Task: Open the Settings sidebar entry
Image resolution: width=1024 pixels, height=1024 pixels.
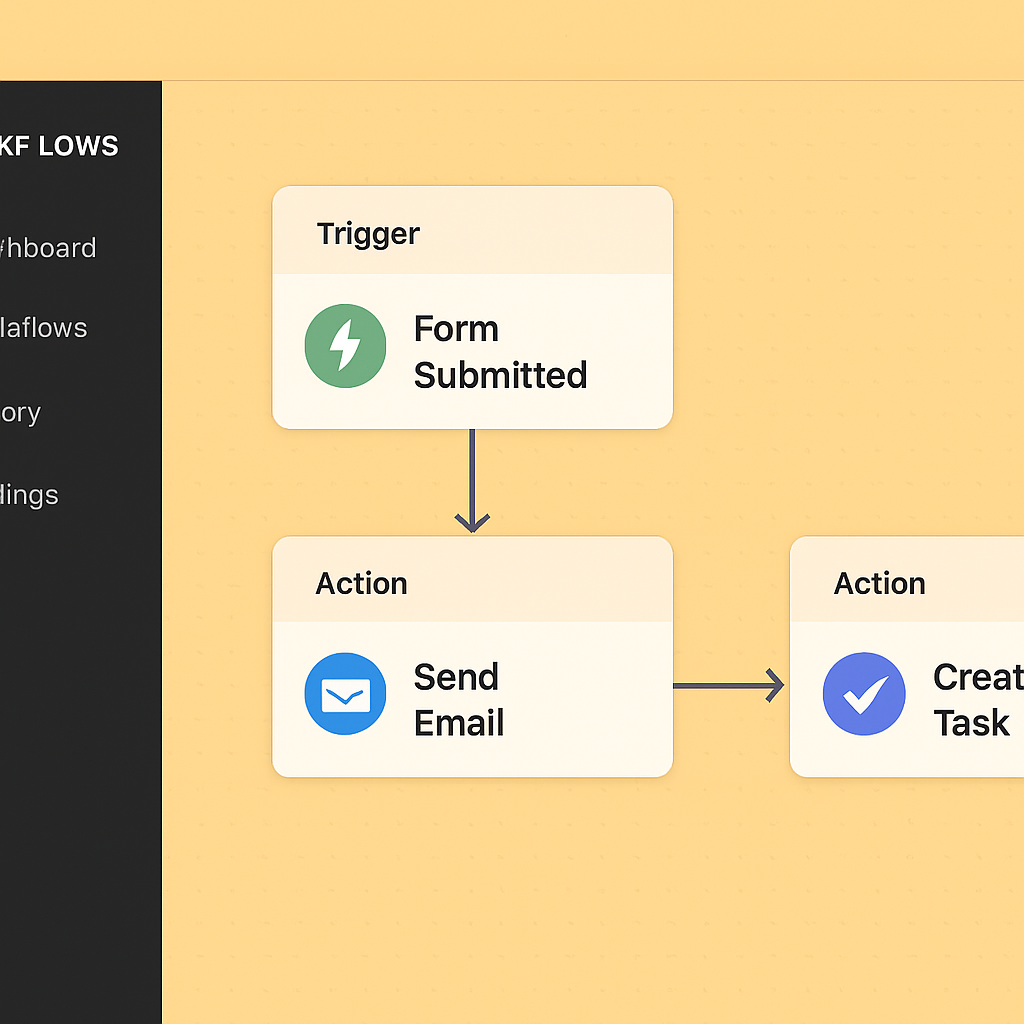Action: tap(29, 495)
